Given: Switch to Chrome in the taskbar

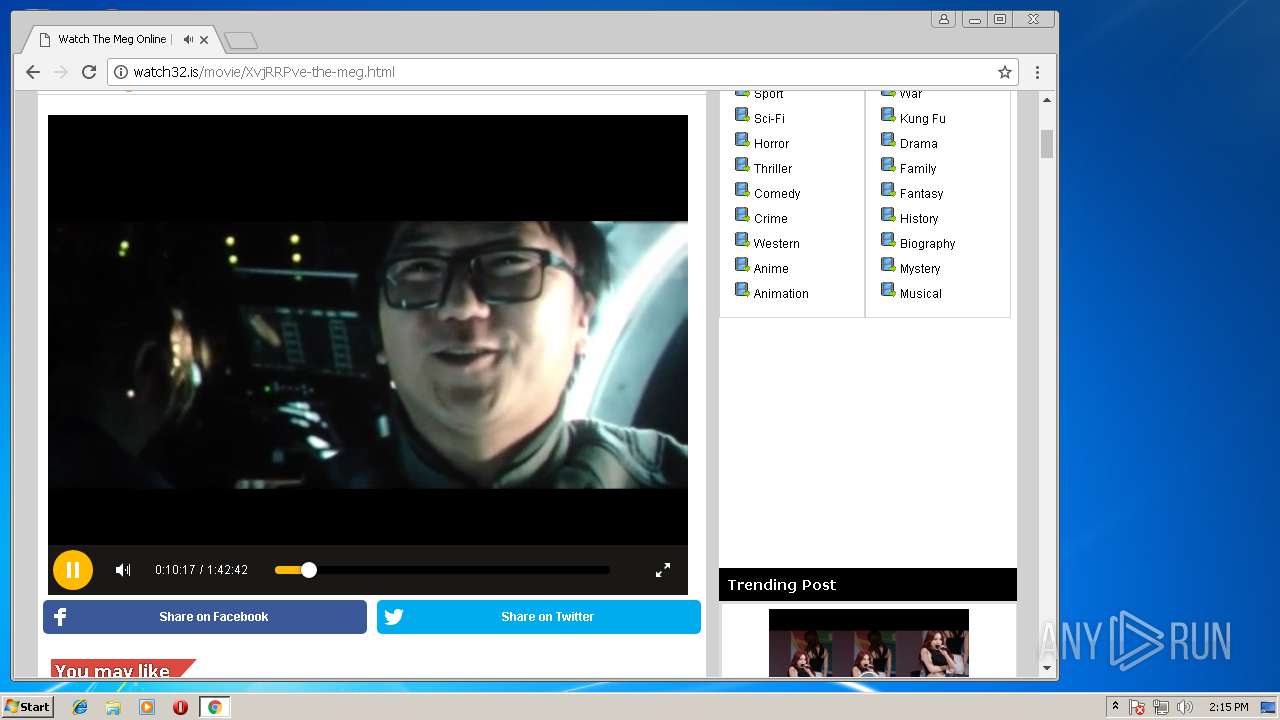Looking at the screenshot, I should tap(214, 707).
